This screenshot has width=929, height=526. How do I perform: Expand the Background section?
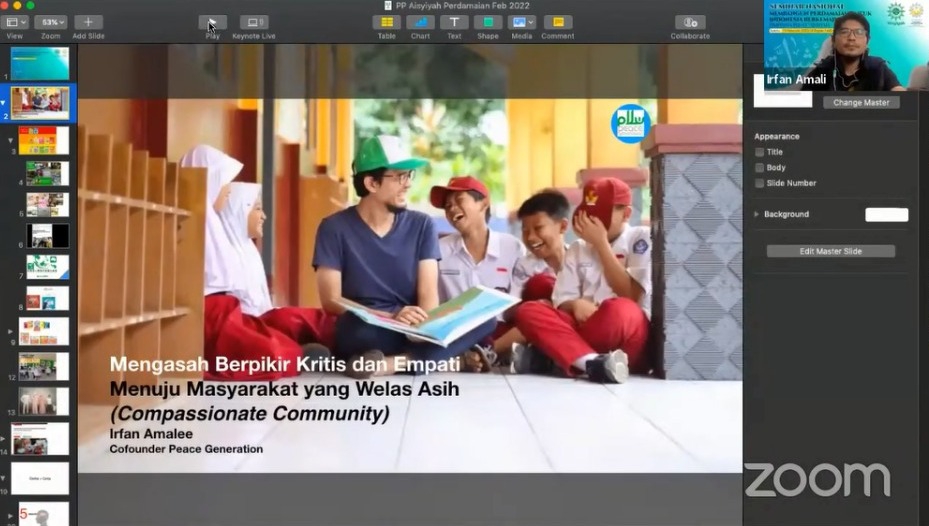click(x=756, y=214)
